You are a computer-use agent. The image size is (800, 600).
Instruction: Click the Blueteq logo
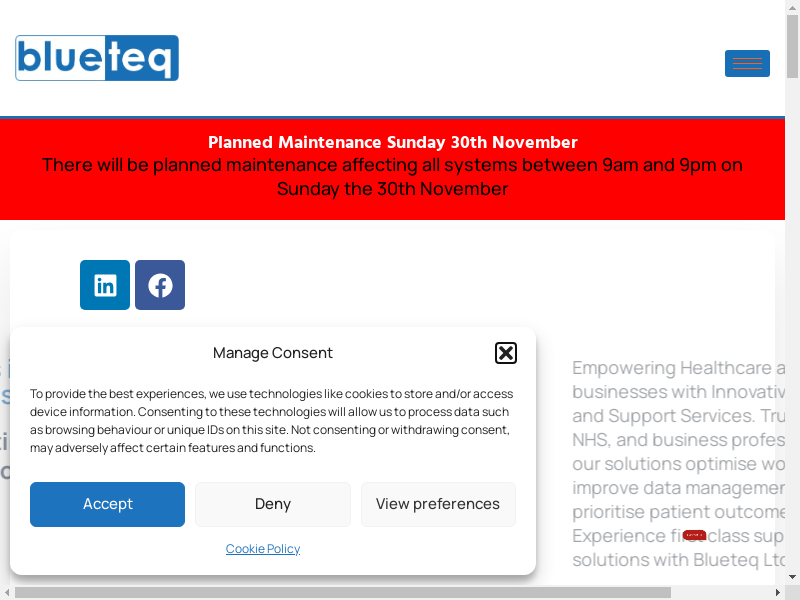pos(97,58)
